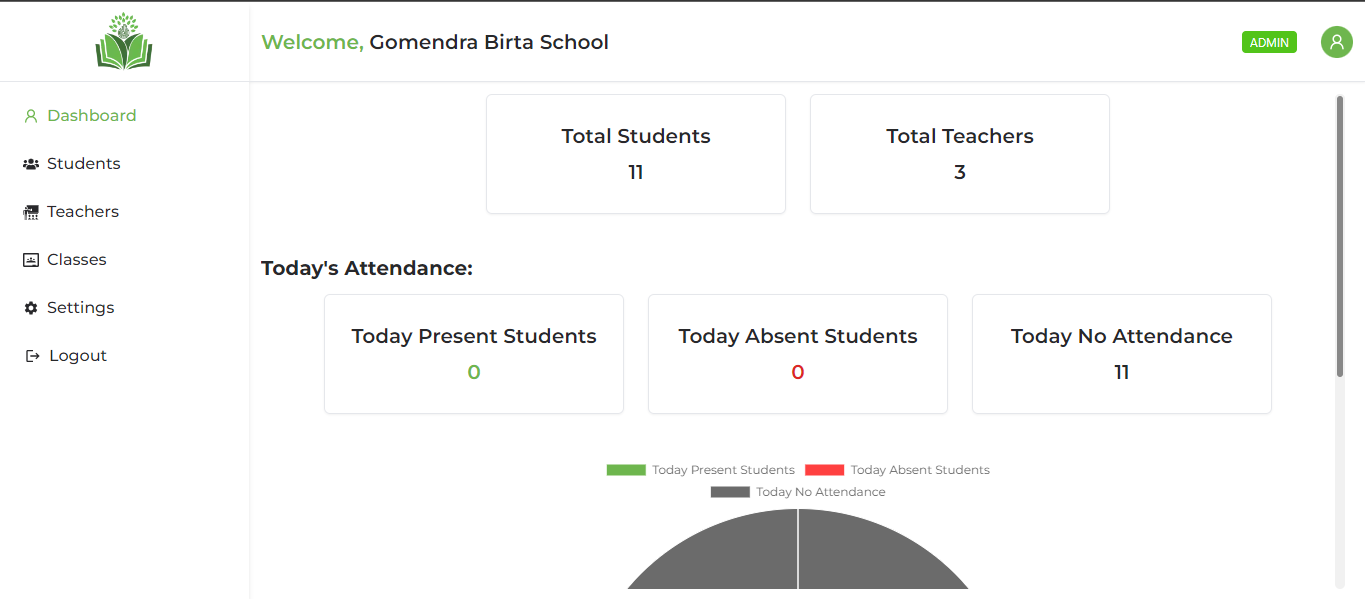Click the school logo icon
The image size is (1365, 599).
124,41
